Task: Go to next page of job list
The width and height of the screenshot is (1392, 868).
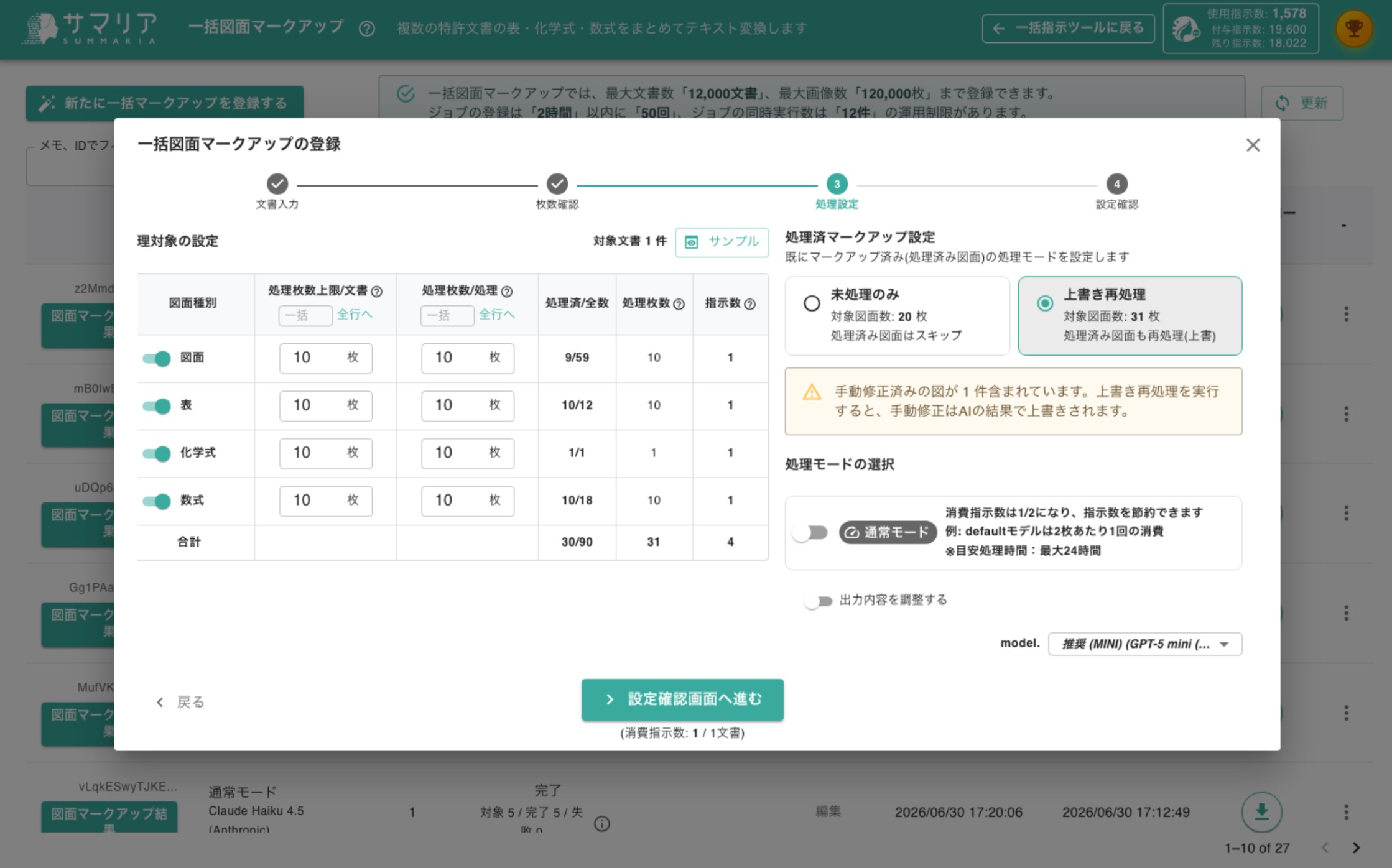Action: click(x=1357, y=847)
